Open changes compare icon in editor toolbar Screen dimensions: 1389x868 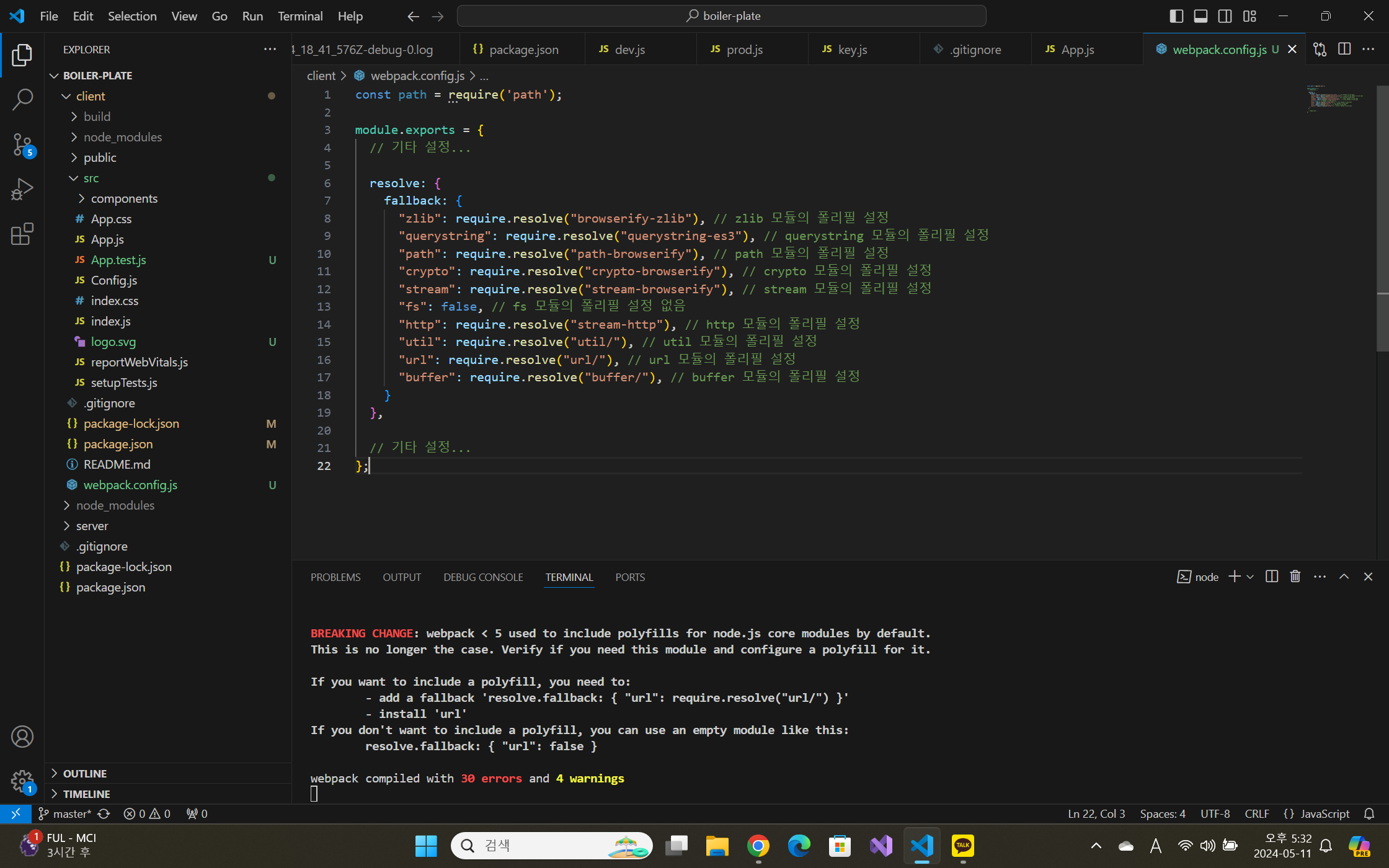coord(1320,49)
